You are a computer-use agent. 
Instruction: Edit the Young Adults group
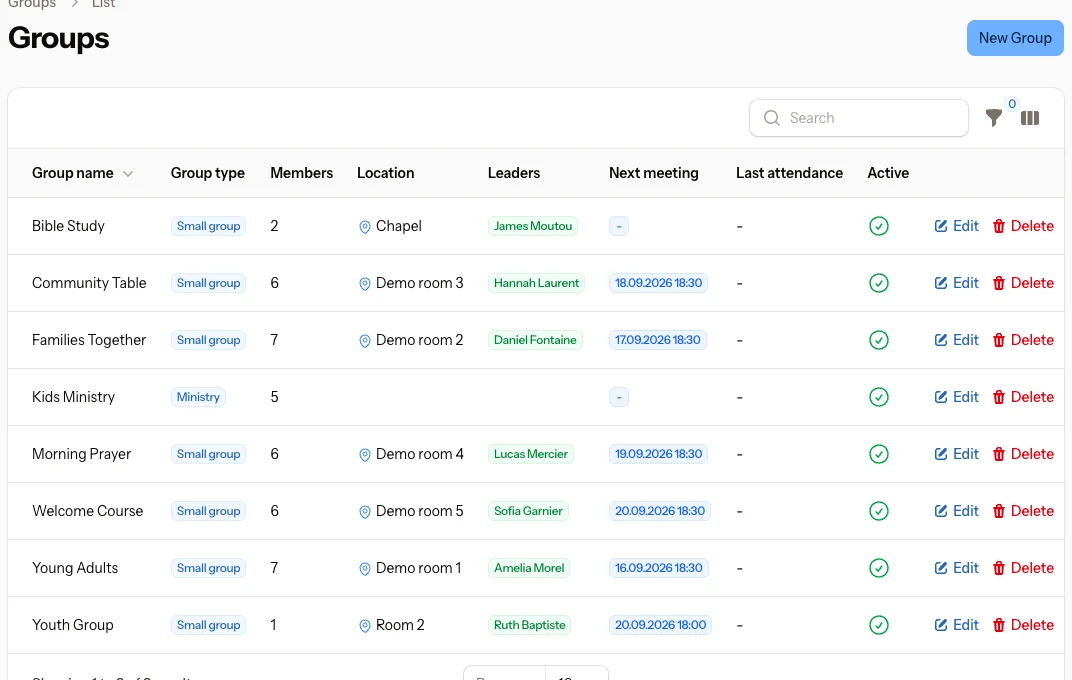point(956,568)
